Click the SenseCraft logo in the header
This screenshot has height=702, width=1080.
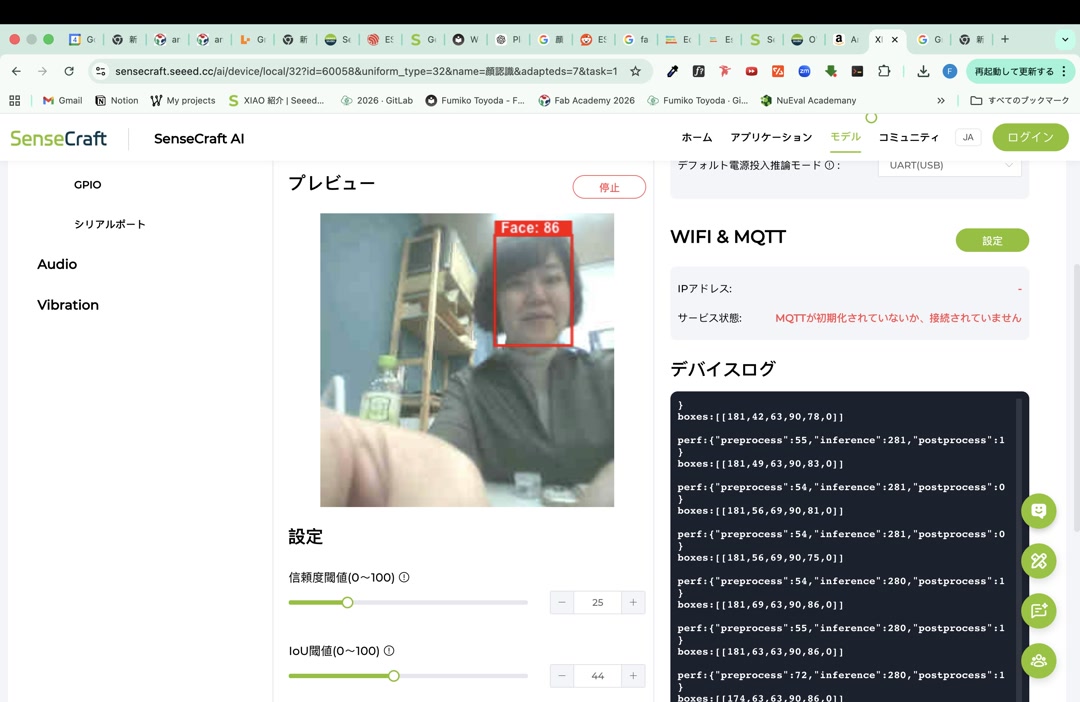click(x=58, y=138)
